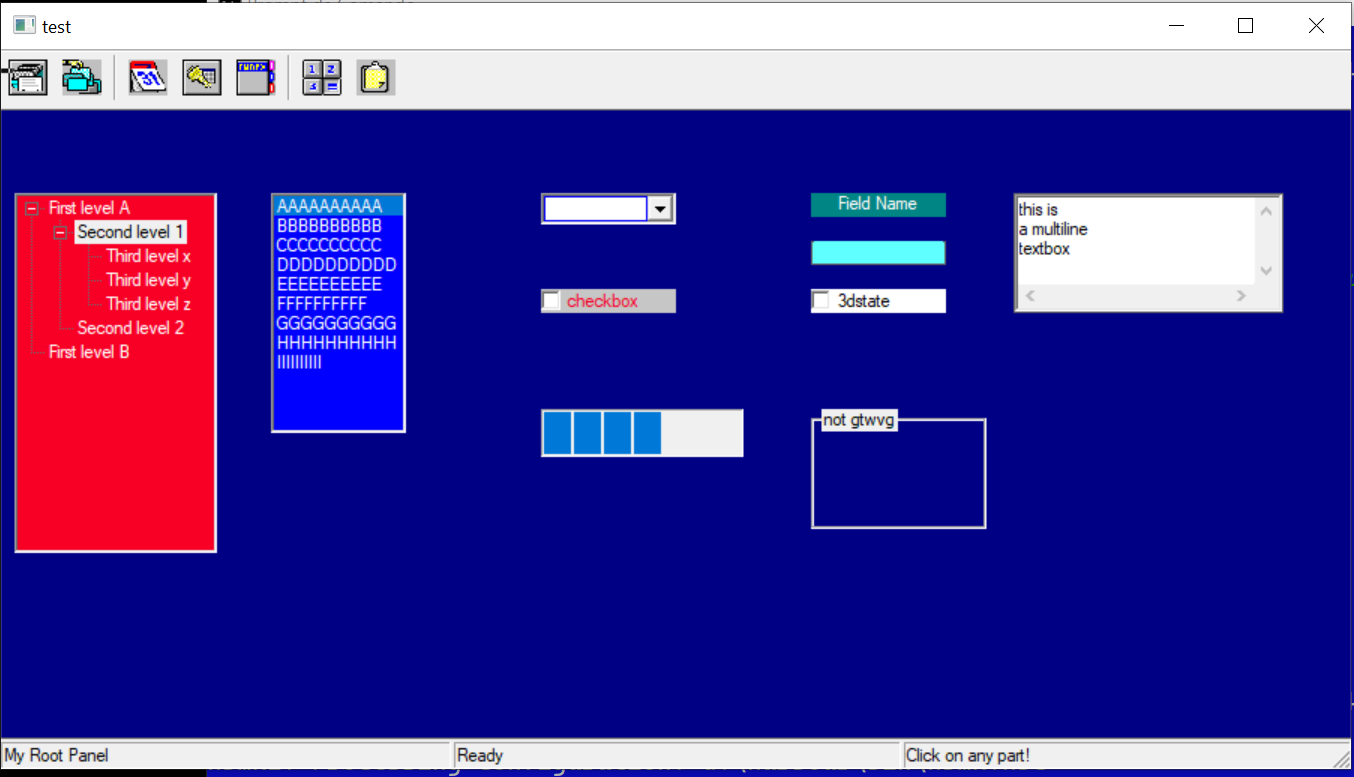Open the combo box dropdown arrow
Screen dimensions: 1354x777
point(660,209)
